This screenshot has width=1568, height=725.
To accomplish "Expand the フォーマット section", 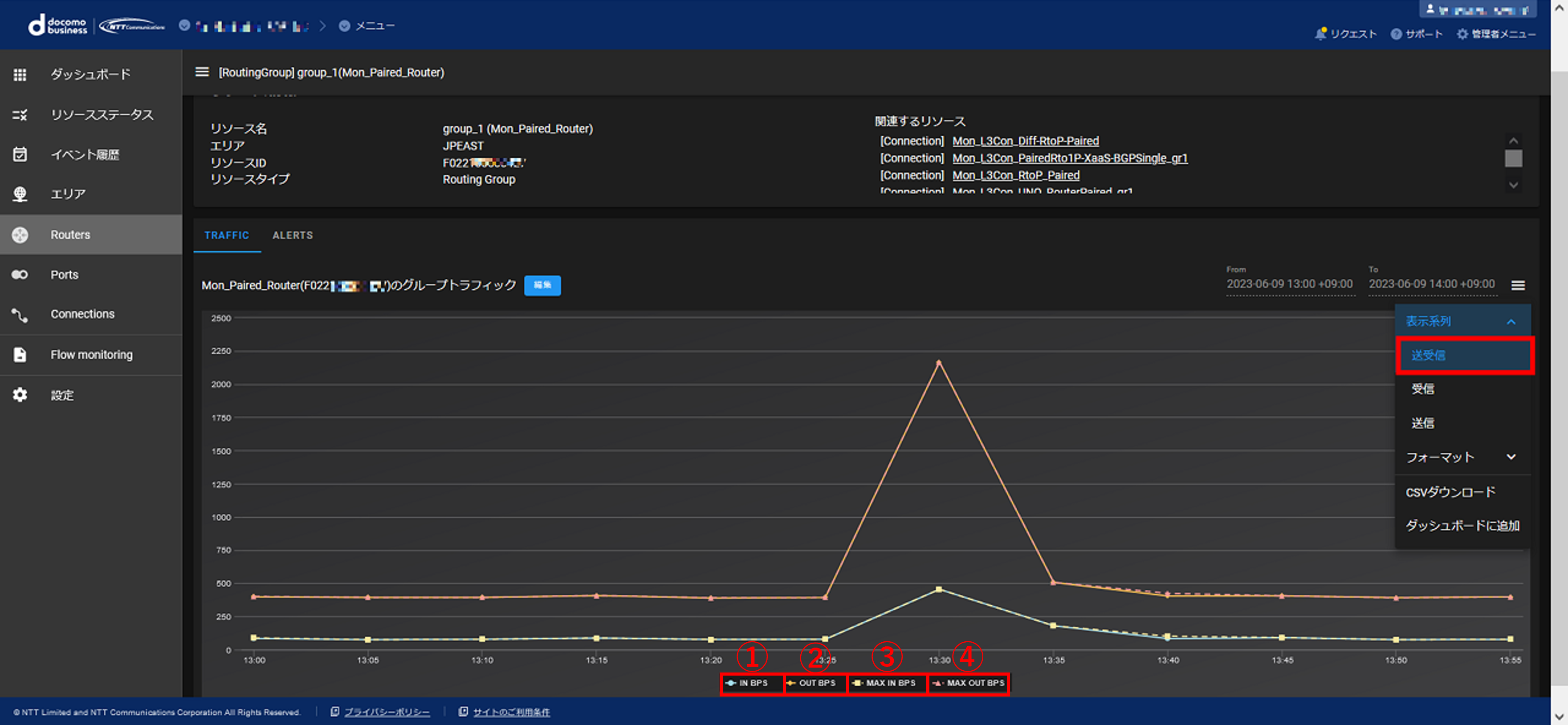I will point(1462,458).
